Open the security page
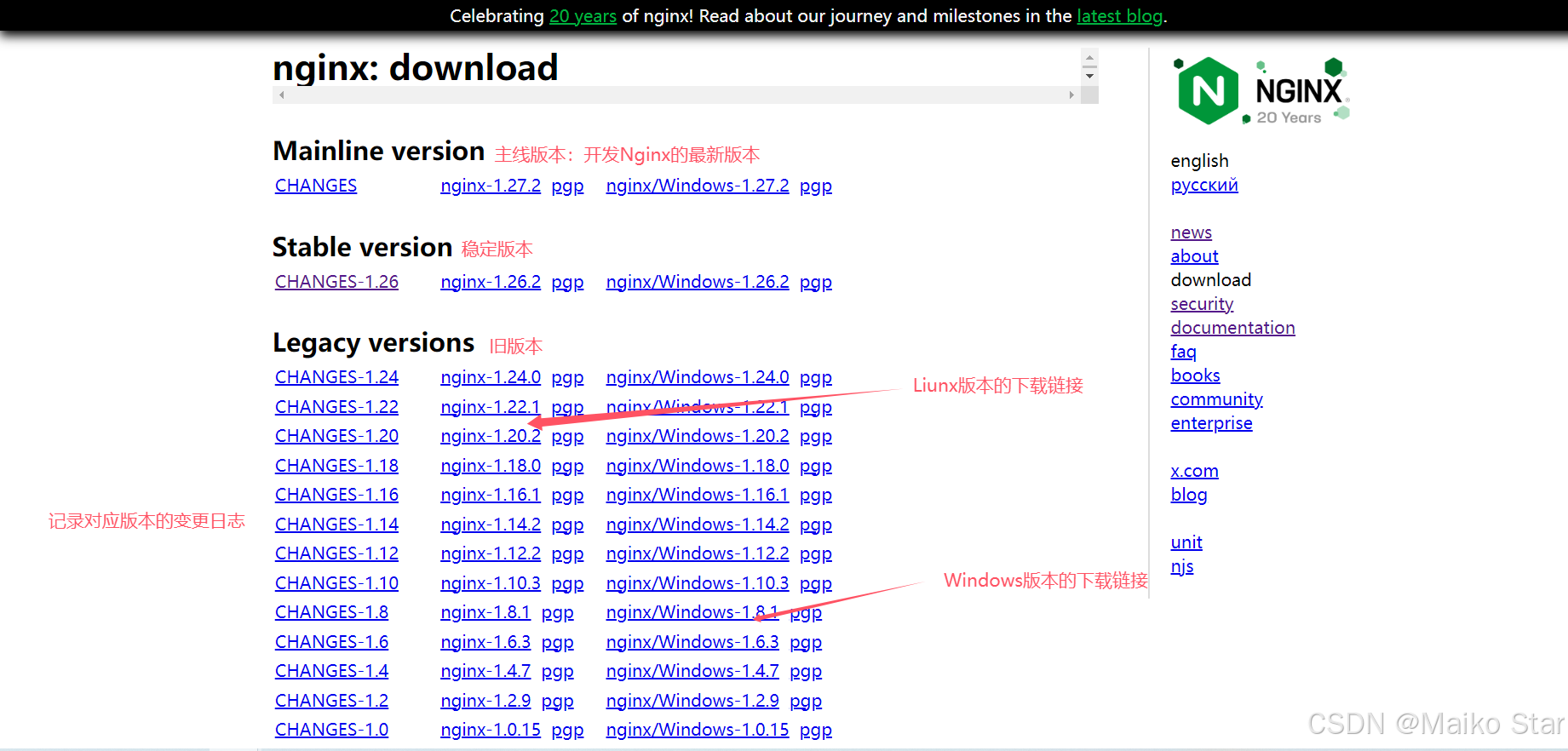This screenshot has width=1568, height=751. [x=1202, y=304]
